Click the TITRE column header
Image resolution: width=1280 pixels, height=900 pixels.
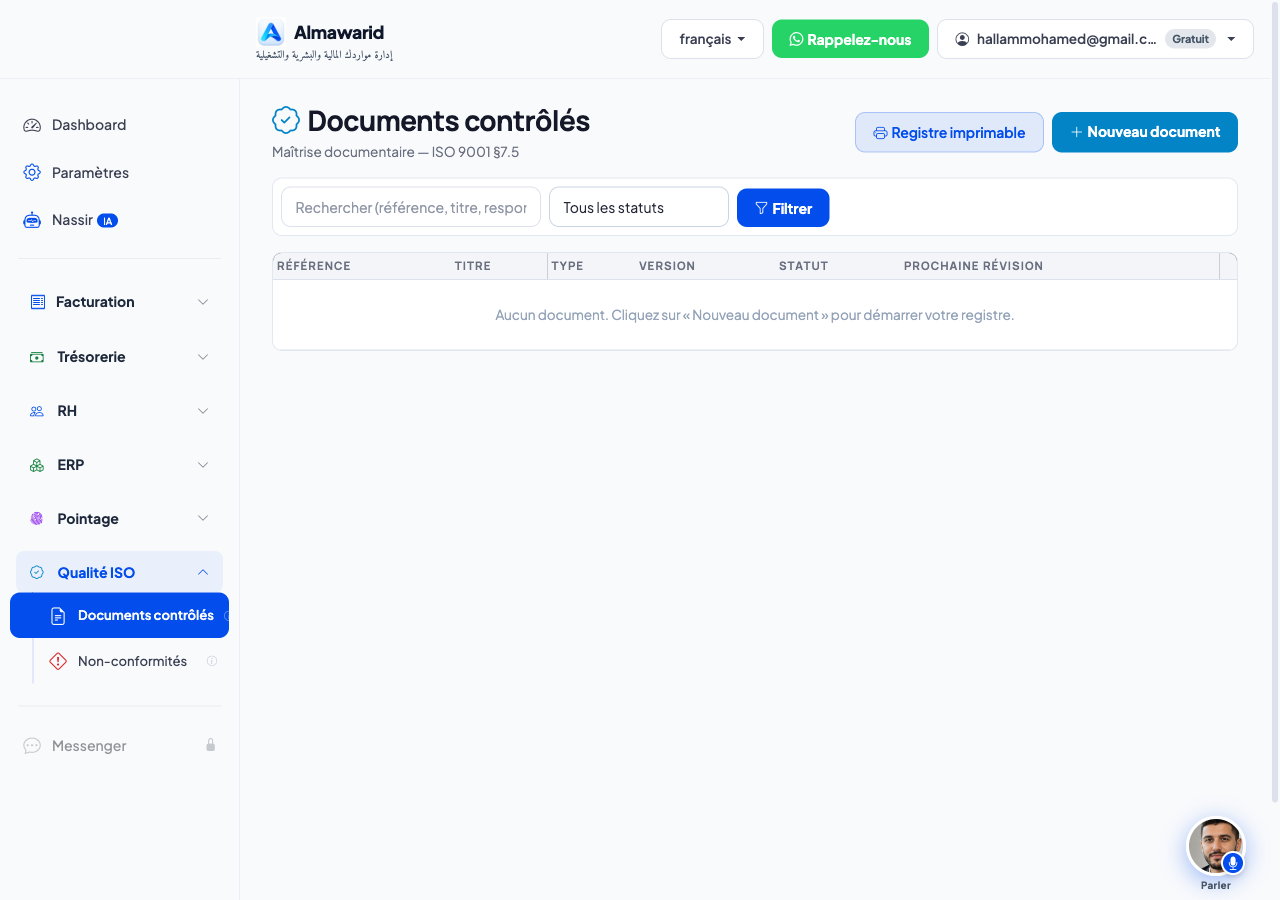472,266
